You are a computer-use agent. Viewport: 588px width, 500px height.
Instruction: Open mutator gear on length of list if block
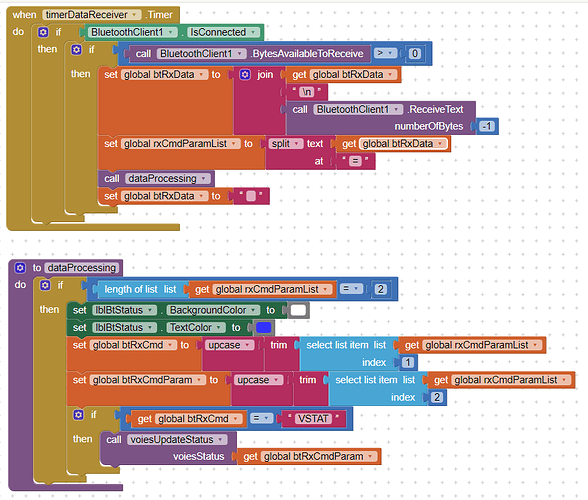tap(45, 285)
